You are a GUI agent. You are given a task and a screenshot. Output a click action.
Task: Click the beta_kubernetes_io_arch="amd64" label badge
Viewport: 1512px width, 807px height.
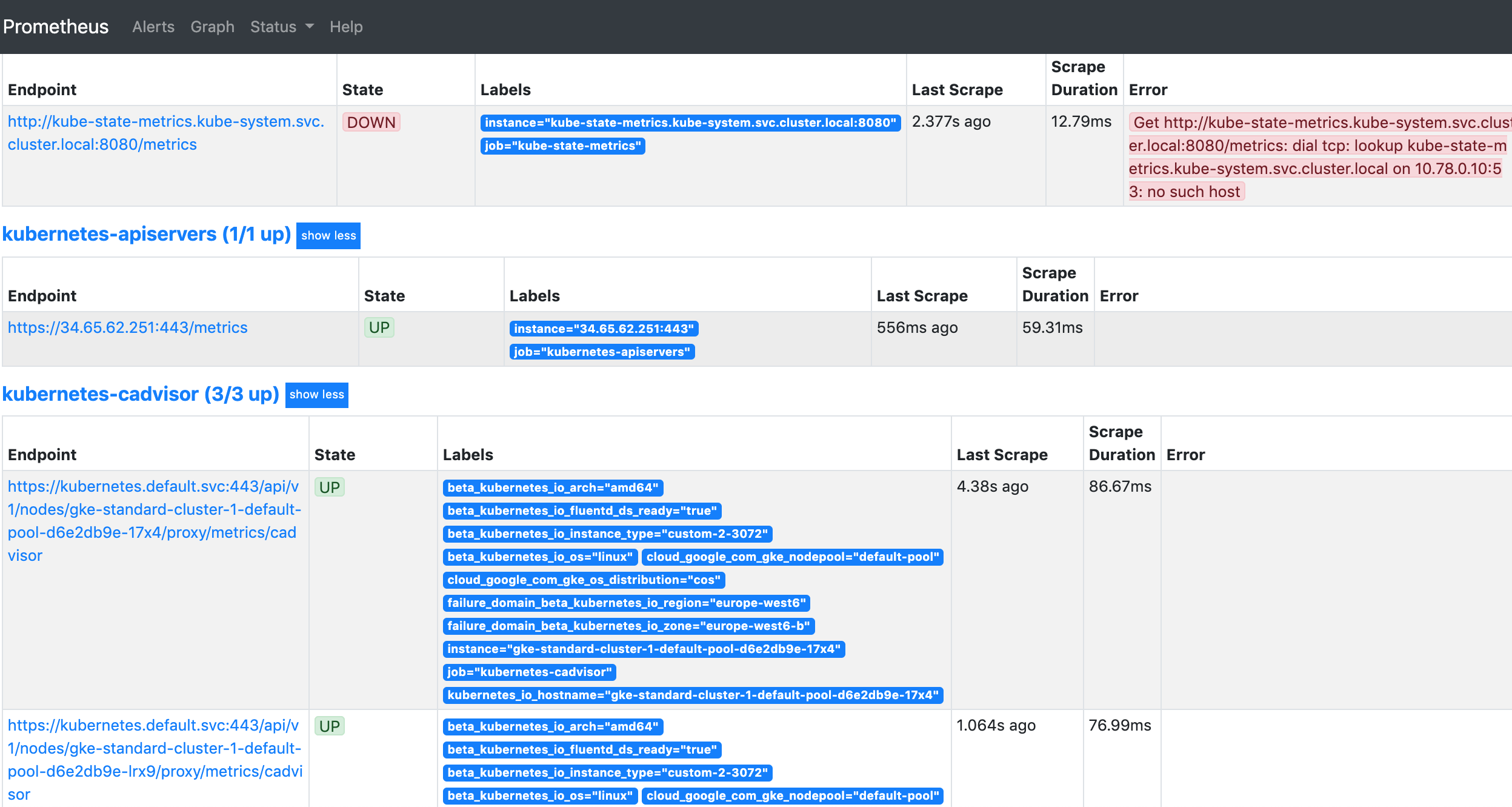[x=553, y=487]
